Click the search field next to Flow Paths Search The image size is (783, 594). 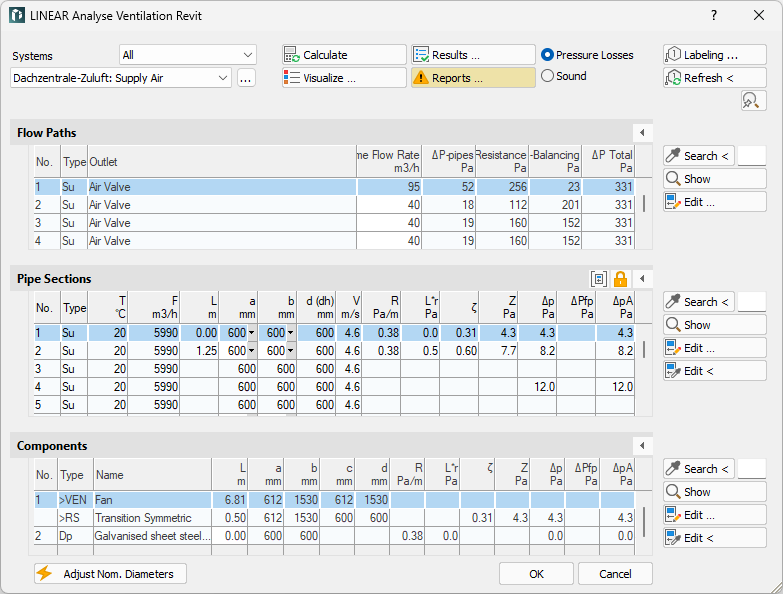752,156
